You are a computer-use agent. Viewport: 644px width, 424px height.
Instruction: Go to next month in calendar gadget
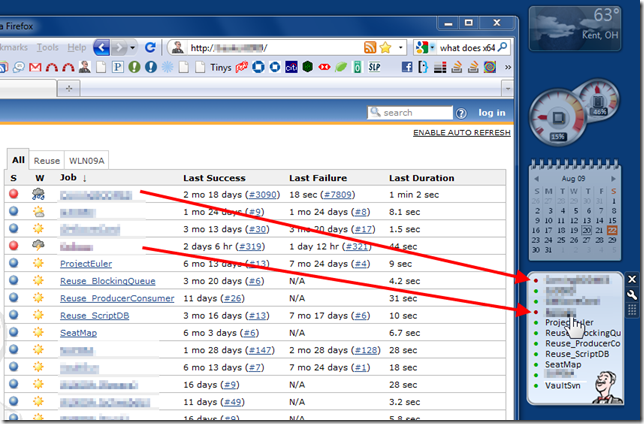[613, 179]
